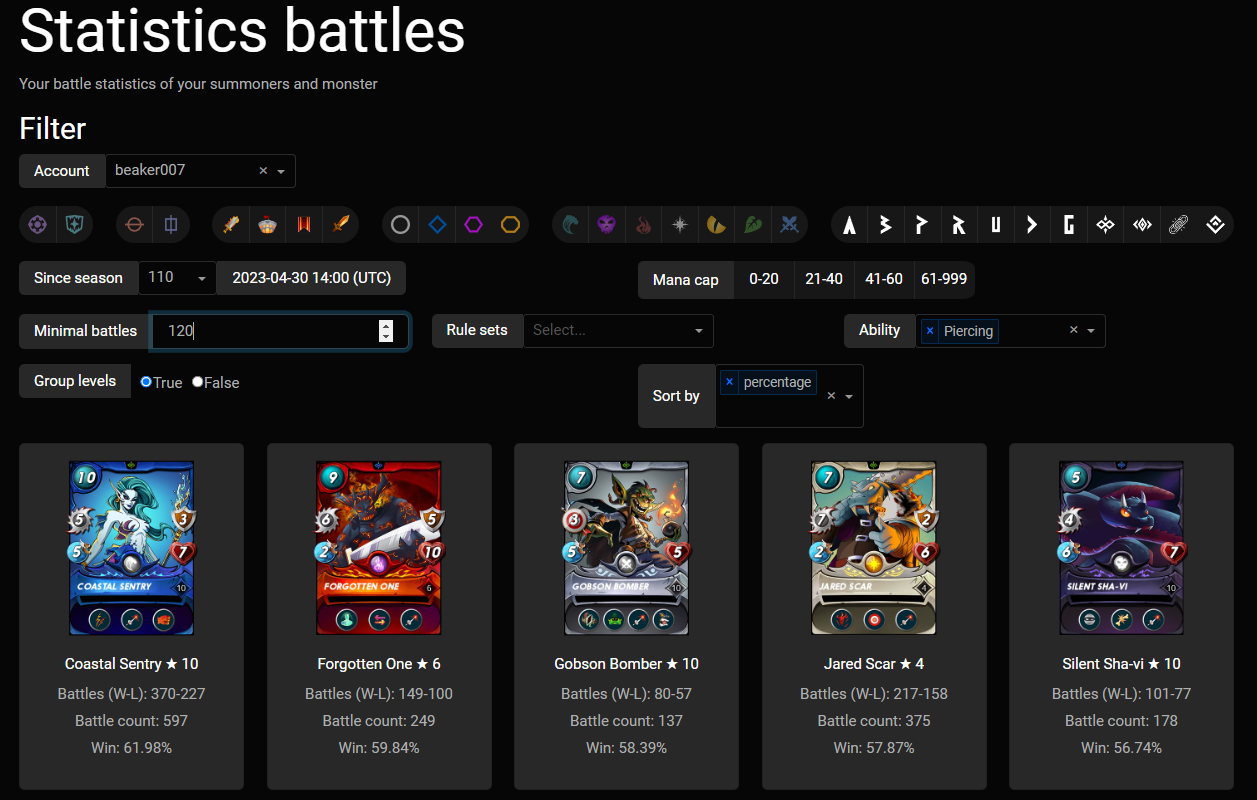
Task: Select the 21-40 mana cap range
Action: (x=824, y=280)
